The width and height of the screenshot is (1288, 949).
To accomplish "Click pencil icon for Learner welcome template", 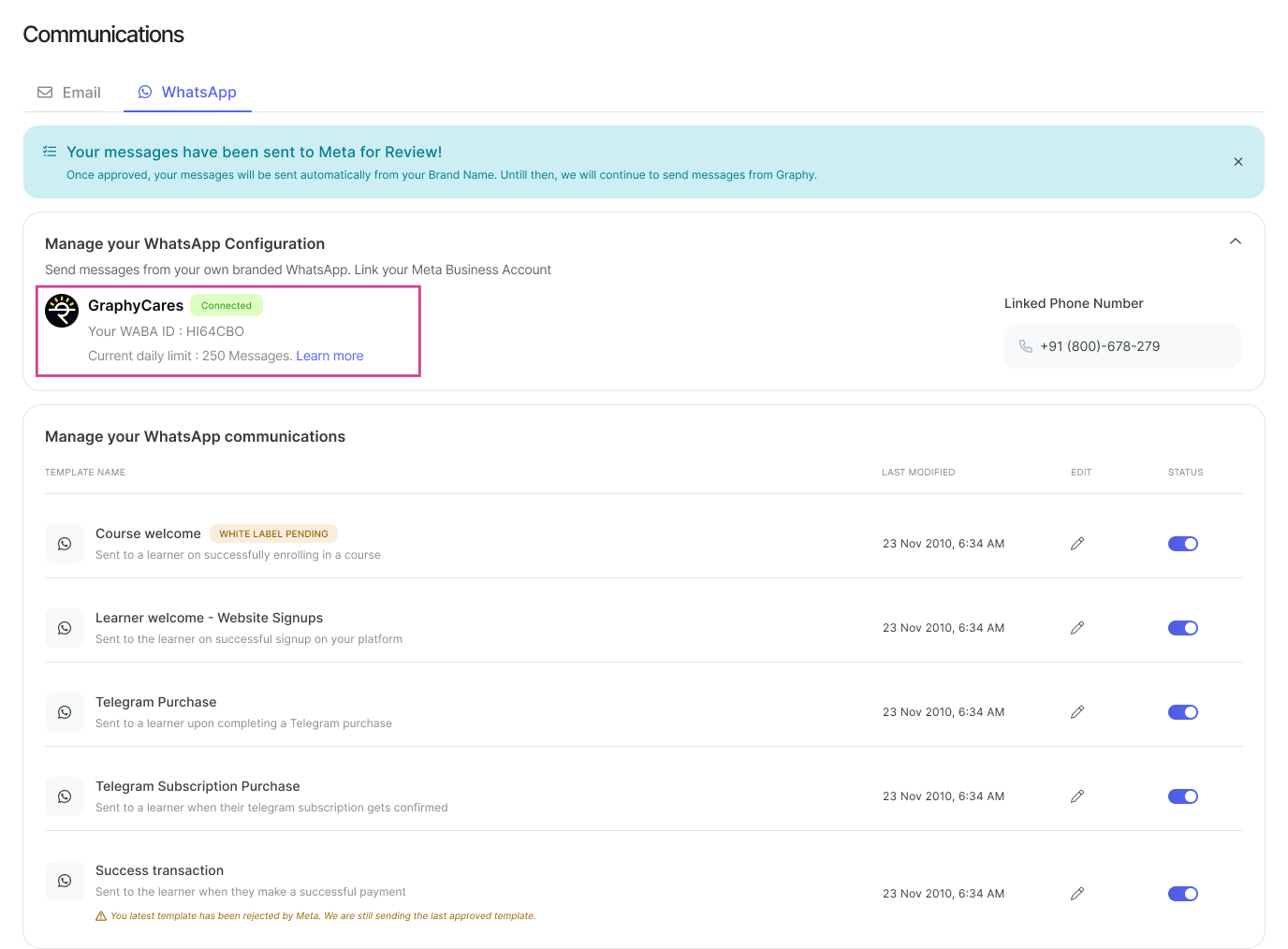I will 1077,628.
